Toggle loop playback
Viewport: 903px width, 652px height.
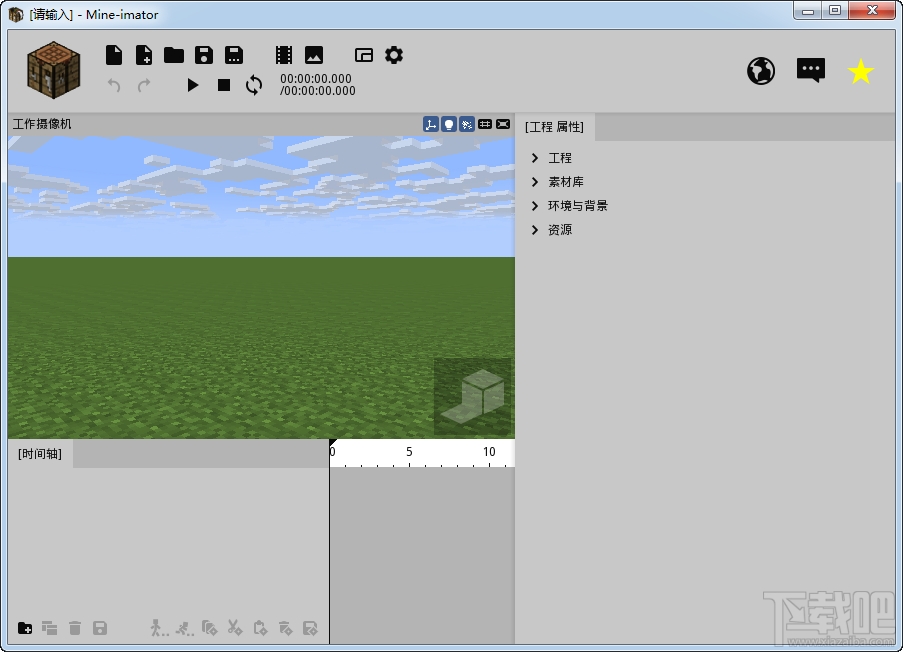click(x=254, y=85)
